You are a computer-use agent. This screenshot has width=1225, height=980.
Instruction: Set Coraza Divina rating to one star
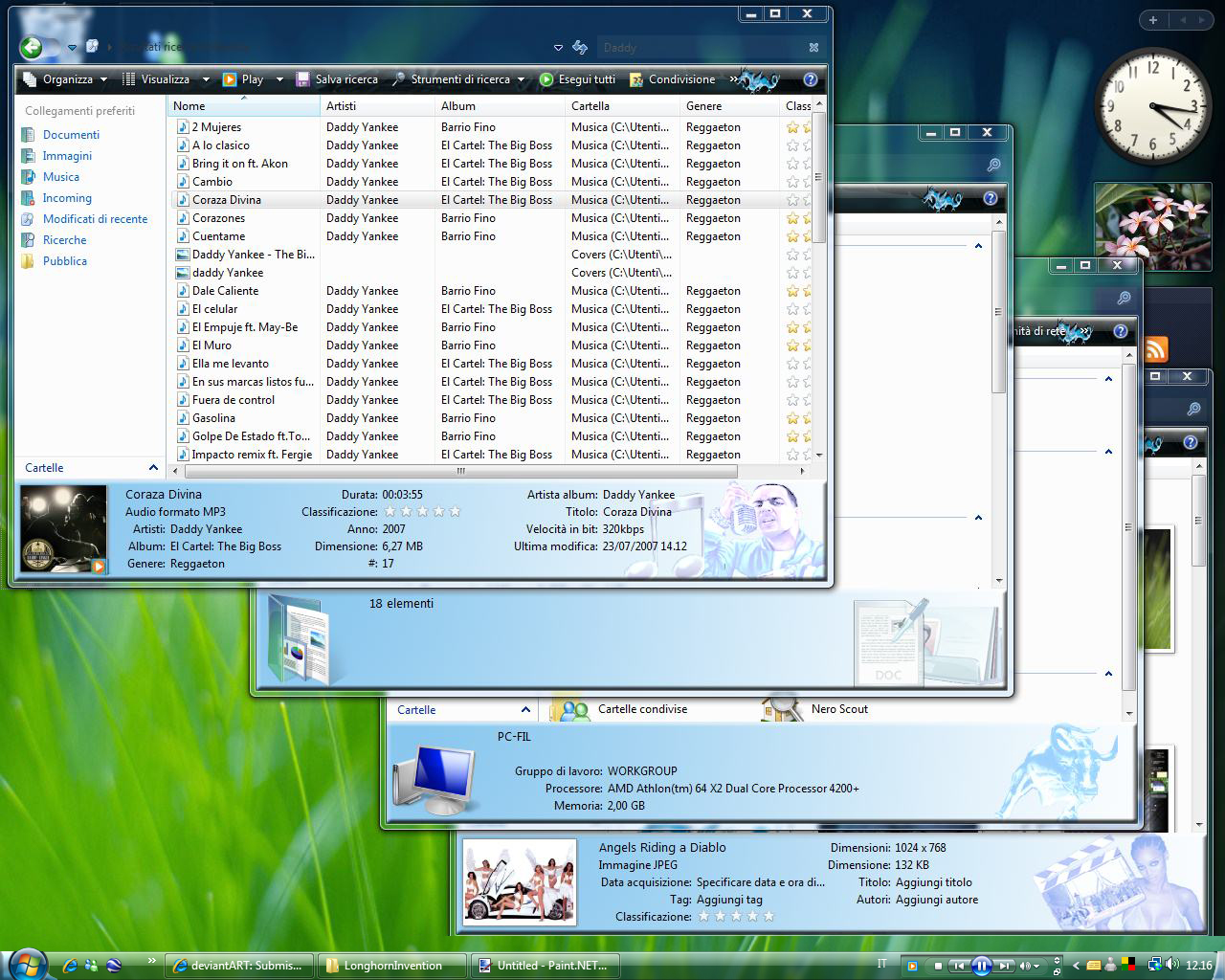[390, 512]
